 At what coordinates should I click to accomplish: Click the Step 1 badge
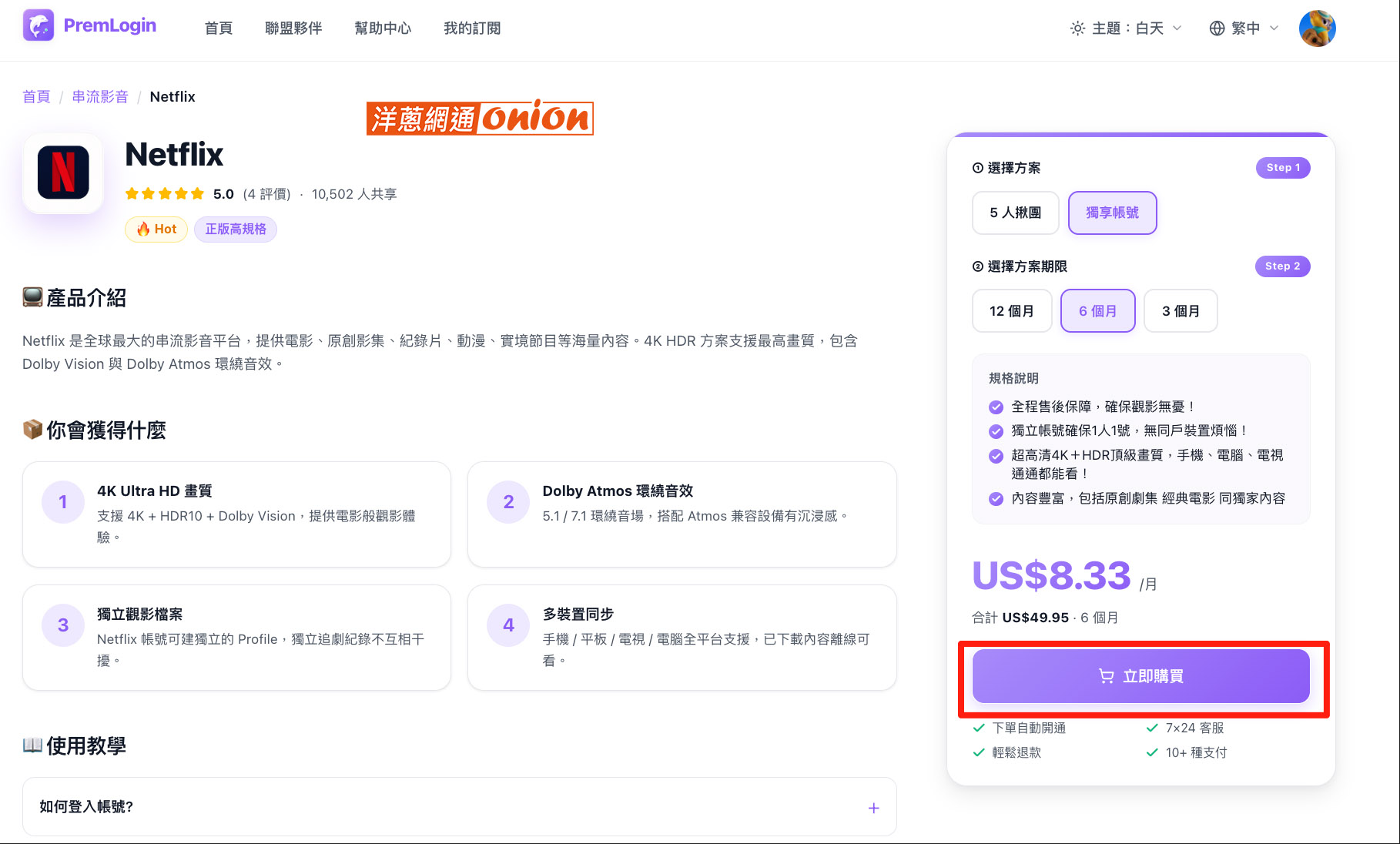click(1283, 168)
